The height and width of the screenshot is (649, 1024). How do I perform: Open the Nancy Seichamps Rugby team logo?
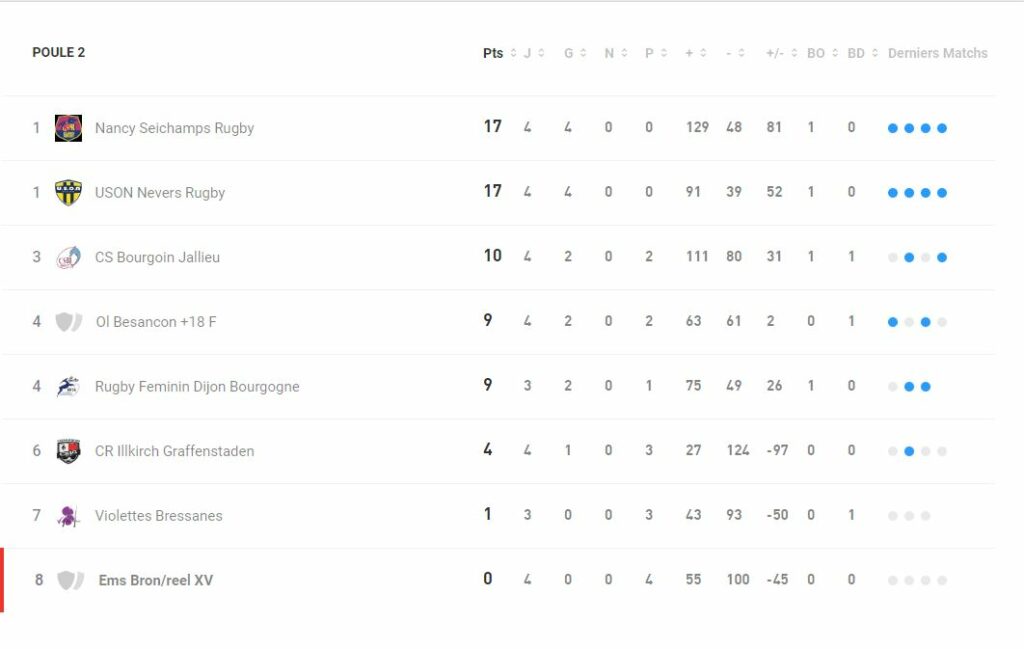click(69, 128)
